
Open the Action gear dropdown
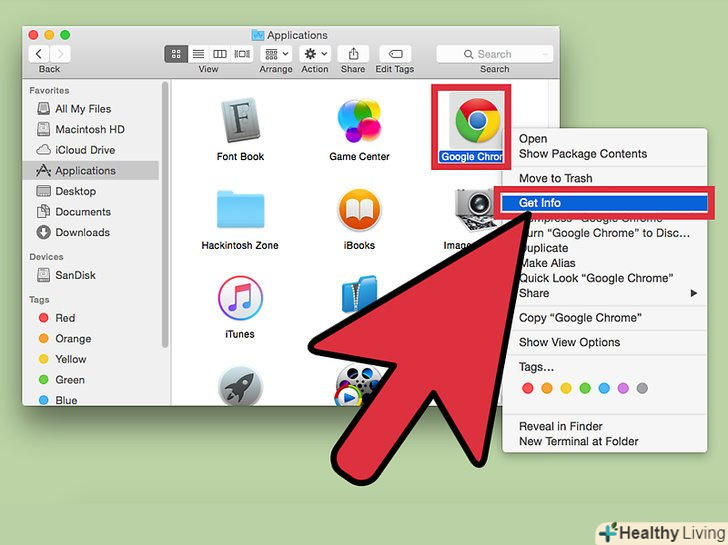pyautogui.click(x=315, y=54)
